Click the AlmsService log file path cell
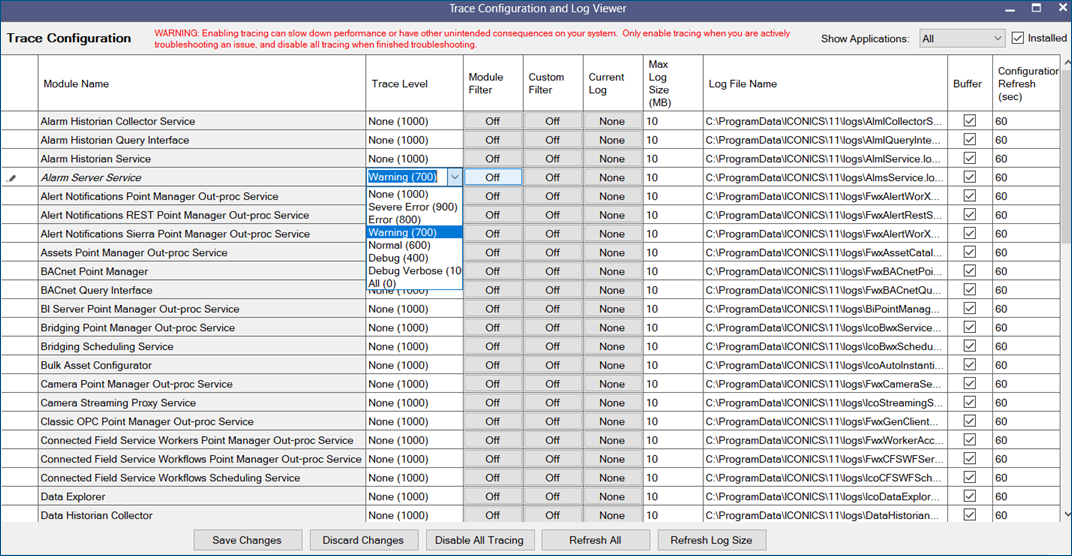Image resolution: width=1072 pixels, height=556 pixels. coord(825,177)
